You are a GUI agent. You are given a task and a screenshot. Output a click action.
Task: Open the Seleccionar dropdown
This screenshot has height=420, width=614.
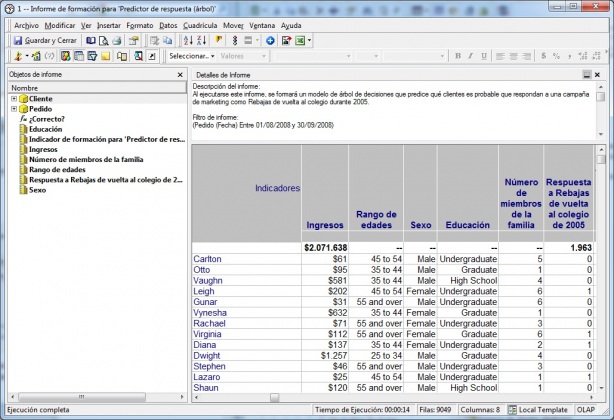click(189, 56)
